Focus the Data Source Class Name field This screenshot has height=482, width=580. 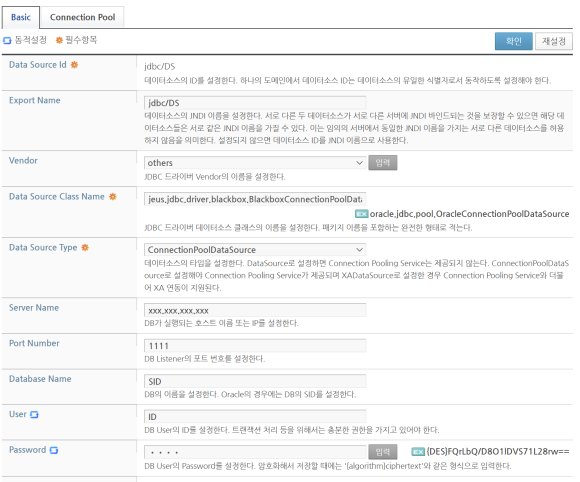coord(255,199)
